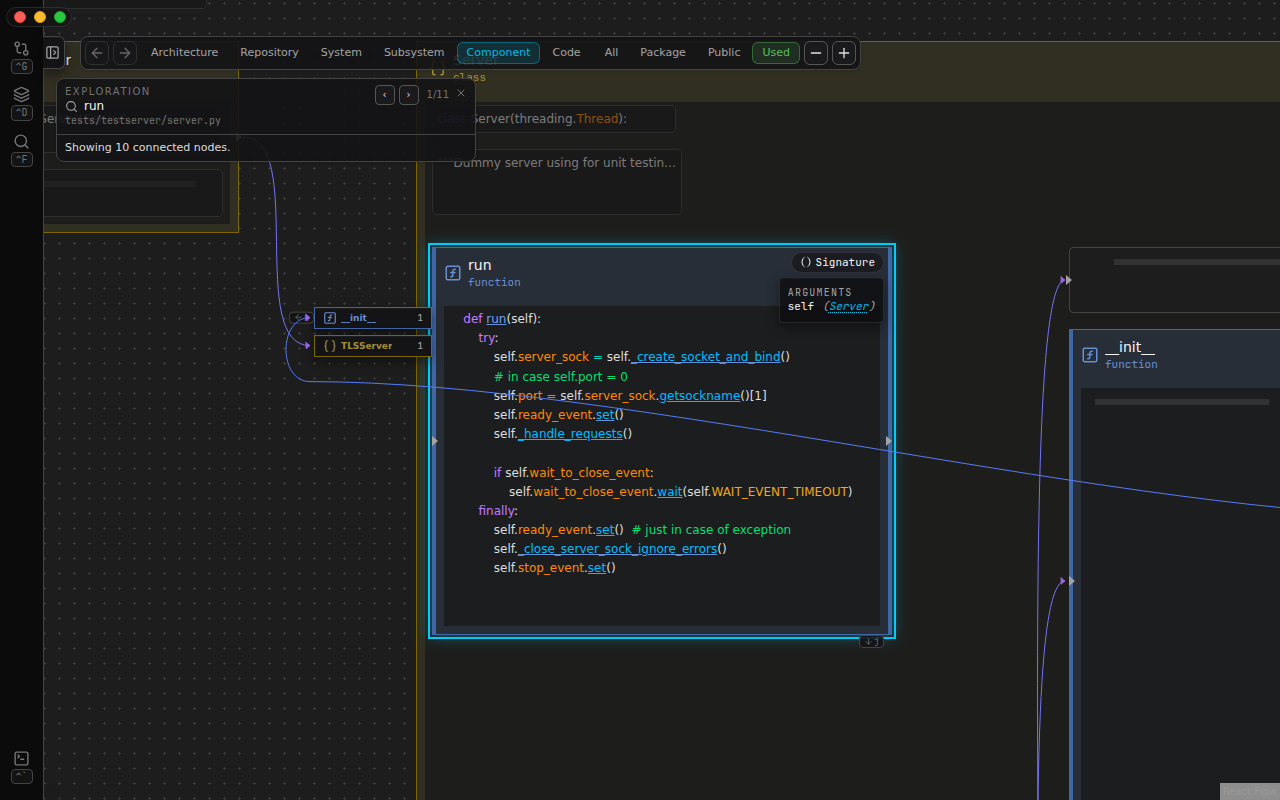Click the __init__ function node title
The width and height of the screenshot is (1280, 800).
point(1130,347)
